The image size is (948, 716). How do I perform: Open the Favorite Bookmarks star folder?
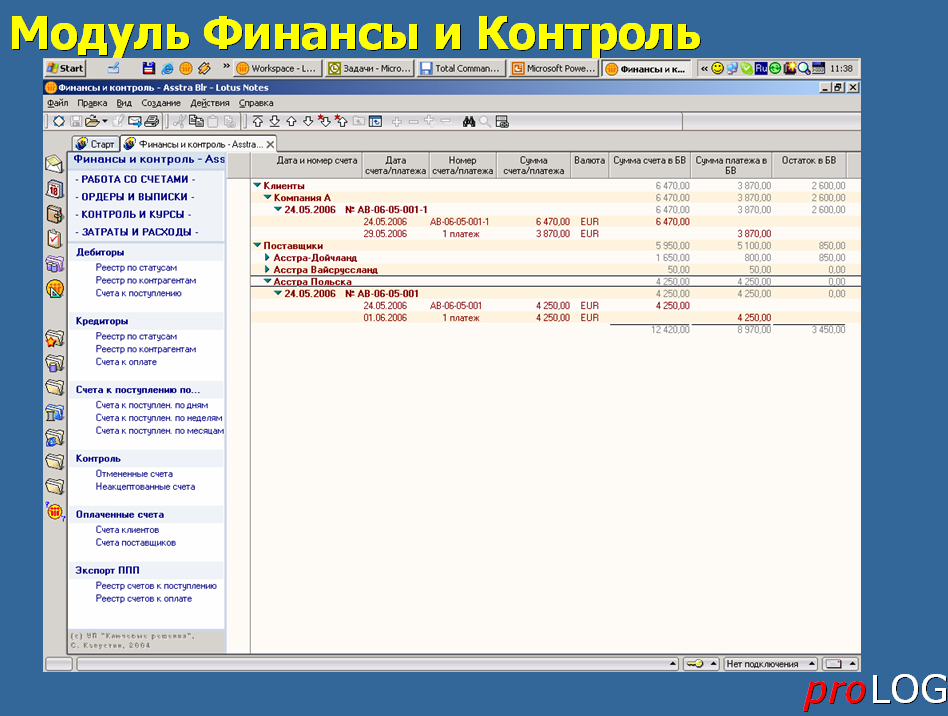coord(54,338)
